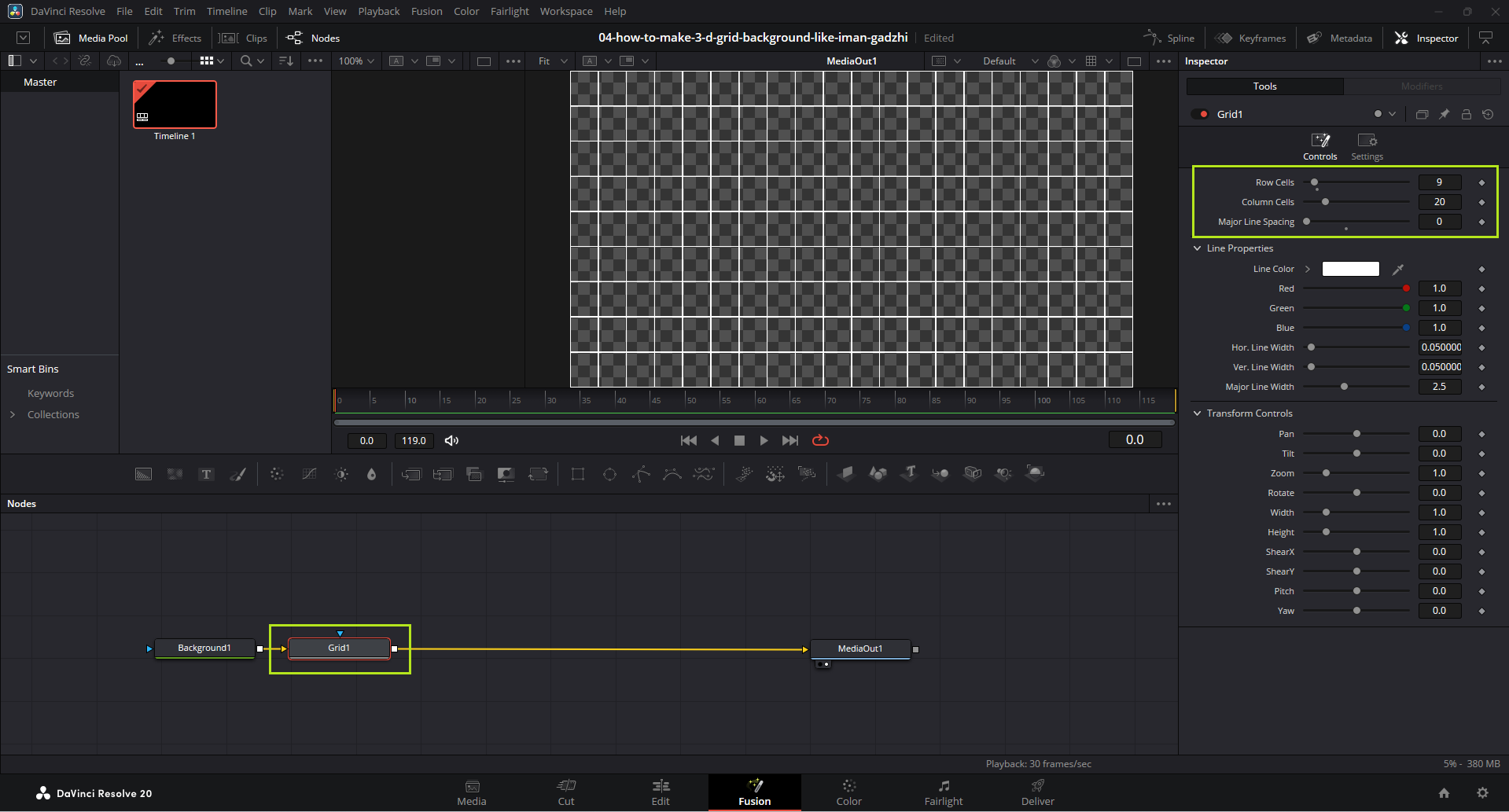Add a Background node from the toolbar
Viewport: 1509px width, 812px height.
(143, 474)
